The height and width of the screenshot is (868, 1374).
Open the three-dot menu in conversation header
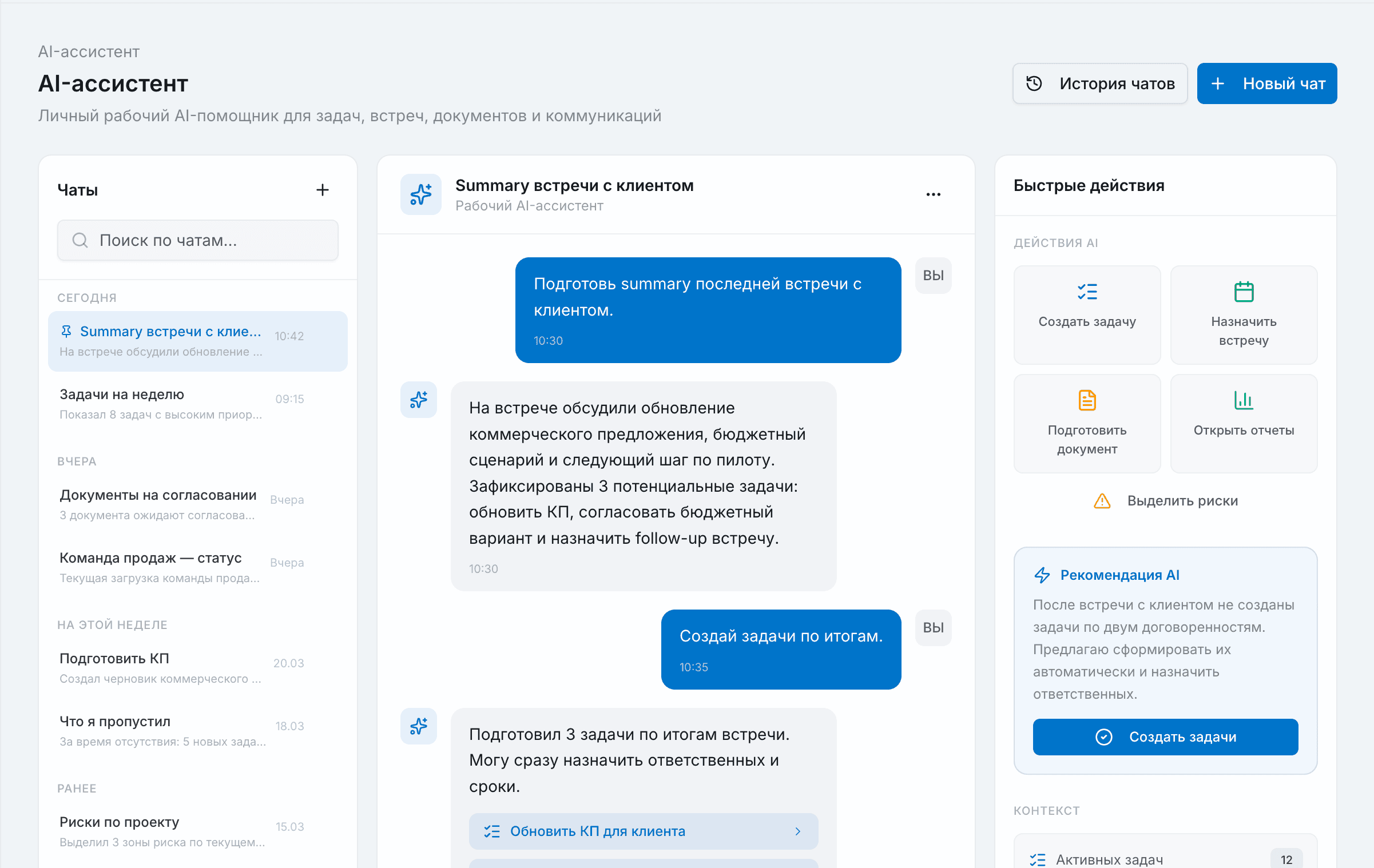coord(933,194)
